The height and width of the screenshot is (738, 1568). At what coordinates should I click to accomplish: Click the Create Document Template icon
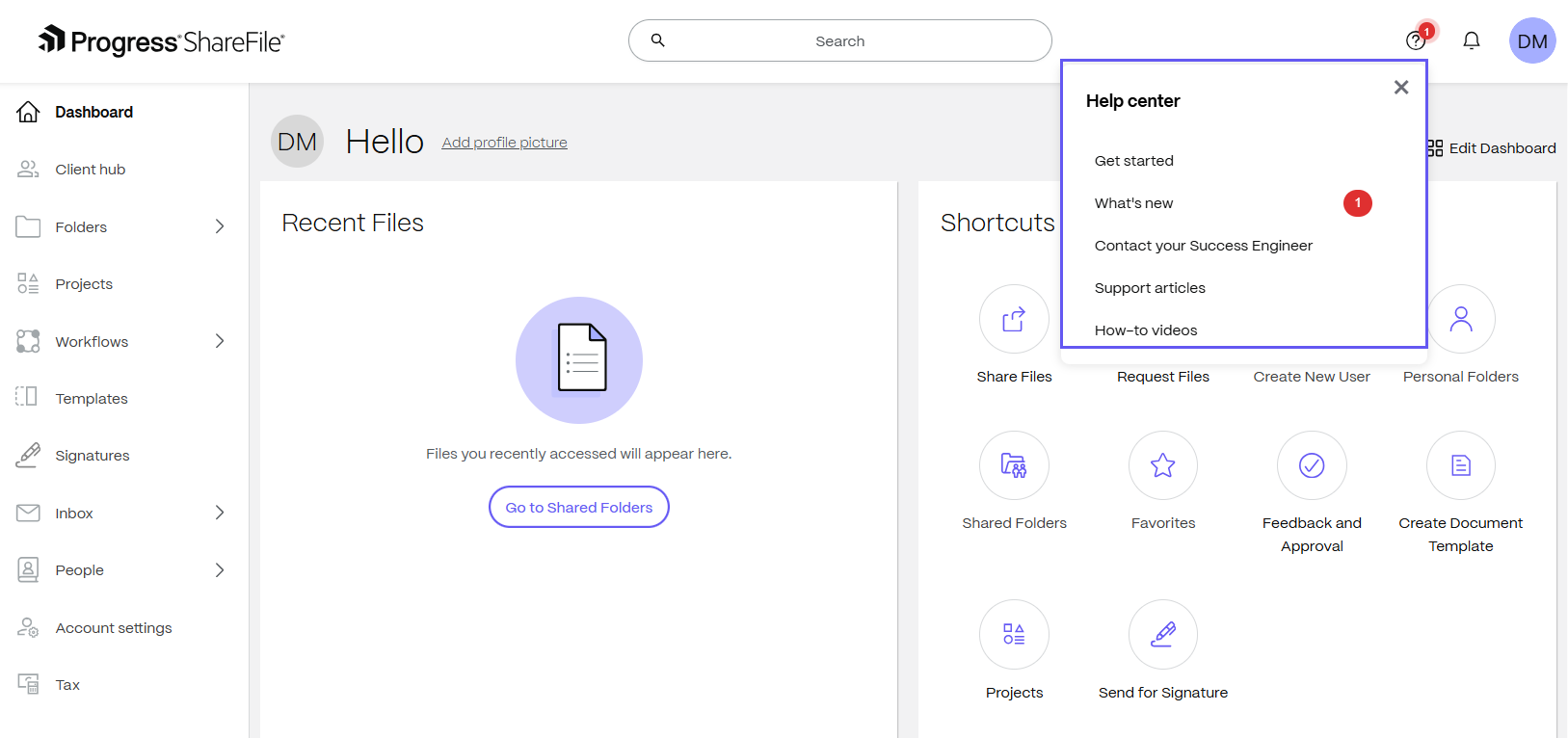[x=1460, y=465]
